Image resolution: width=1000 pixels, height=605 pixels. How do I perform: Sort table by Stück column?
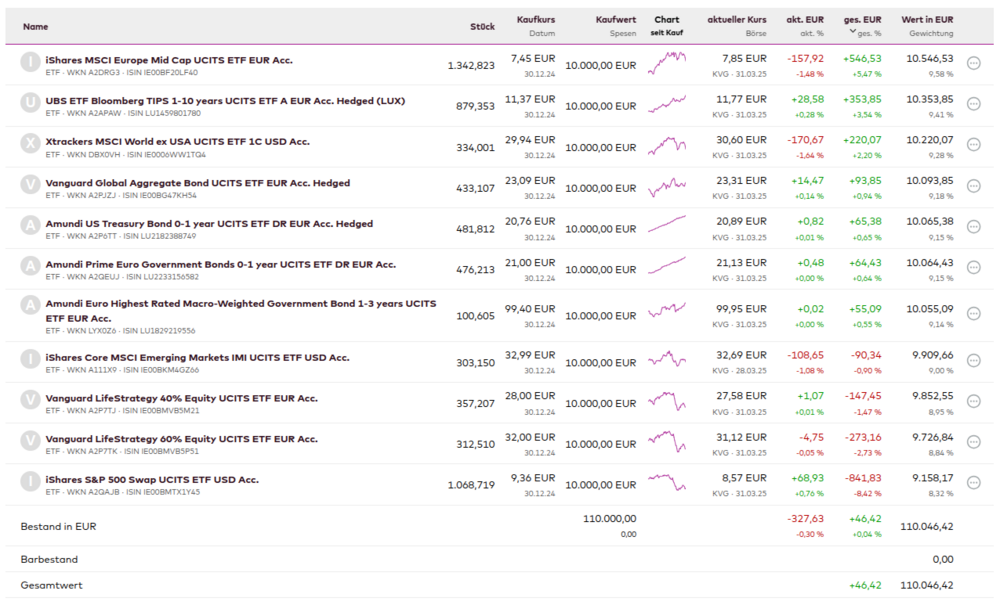pos(482,26)
